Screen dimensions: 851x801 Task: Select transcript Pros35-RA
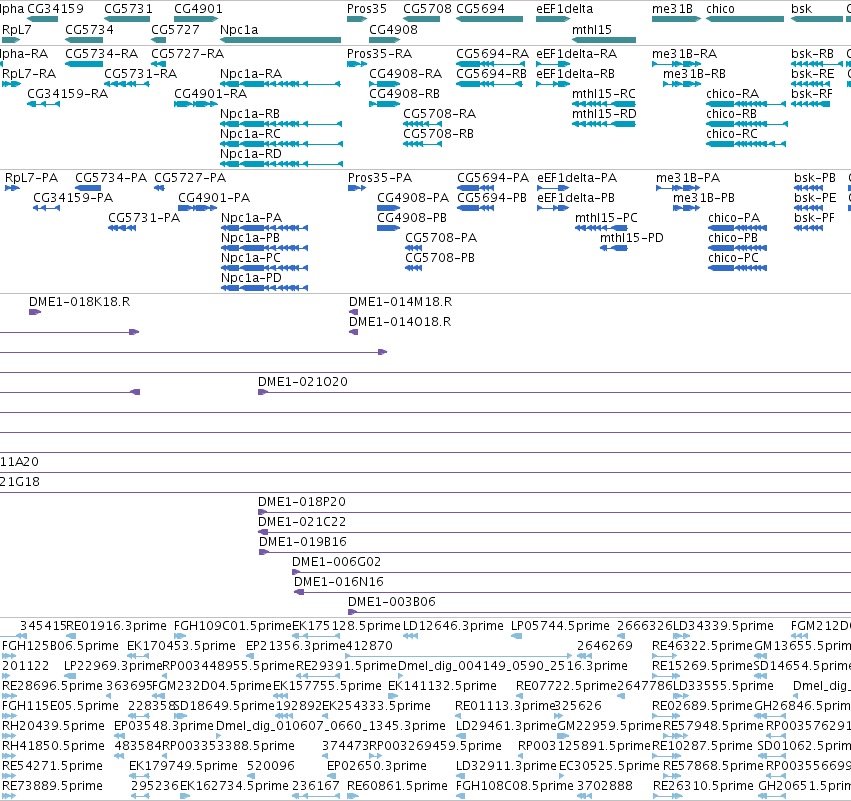point(357,64)
